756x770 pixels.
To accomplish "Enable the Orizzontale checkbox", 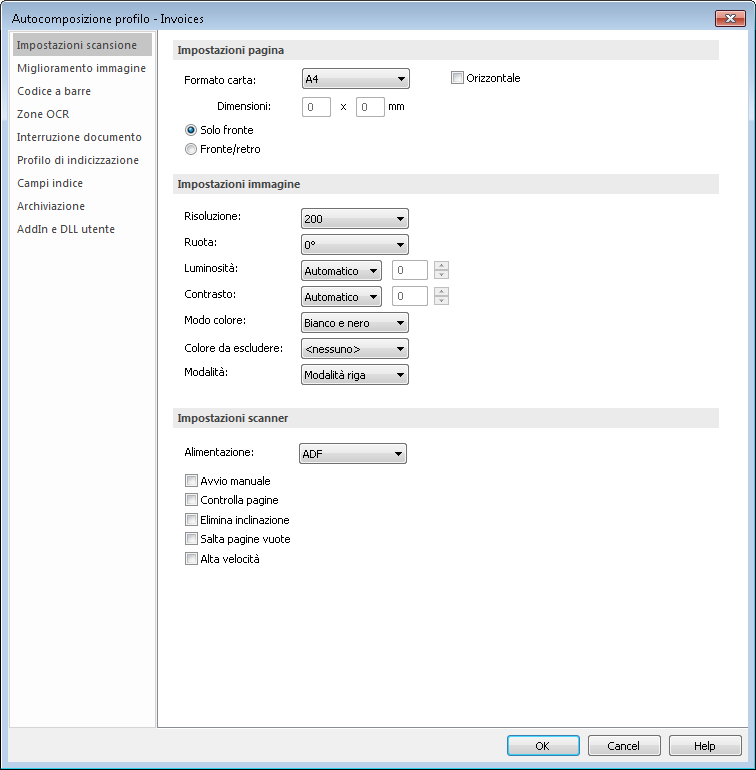I will pos(457,78).
